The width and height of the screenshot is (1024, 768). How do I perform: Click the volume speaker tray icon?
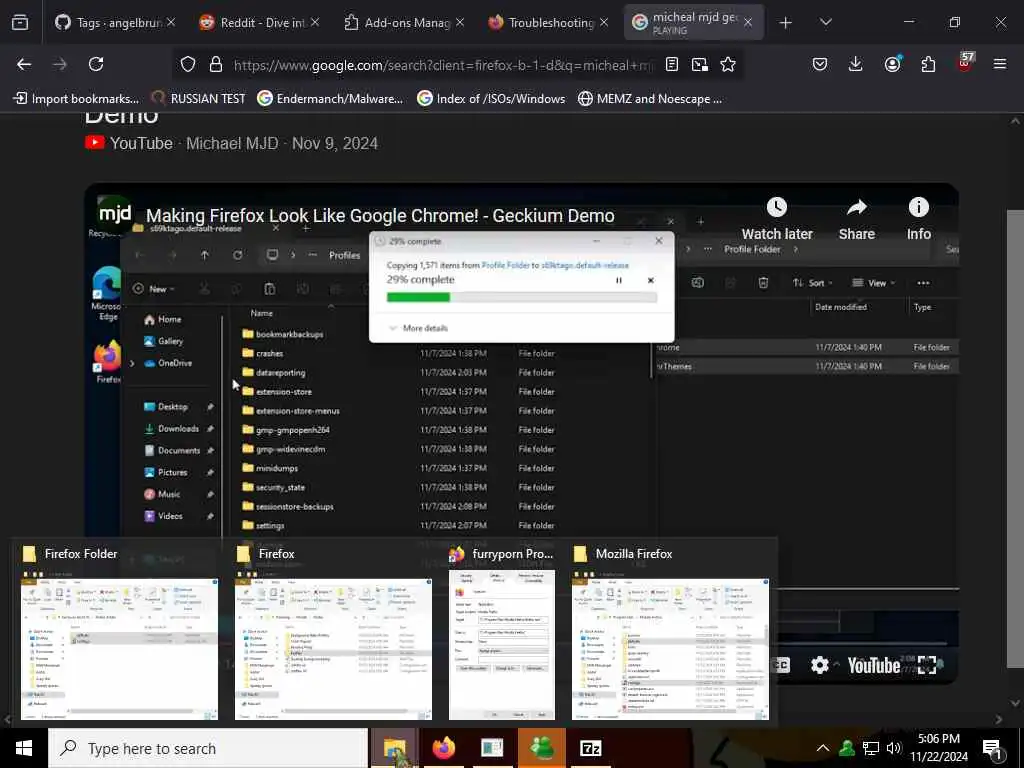(x=894, y=748)
